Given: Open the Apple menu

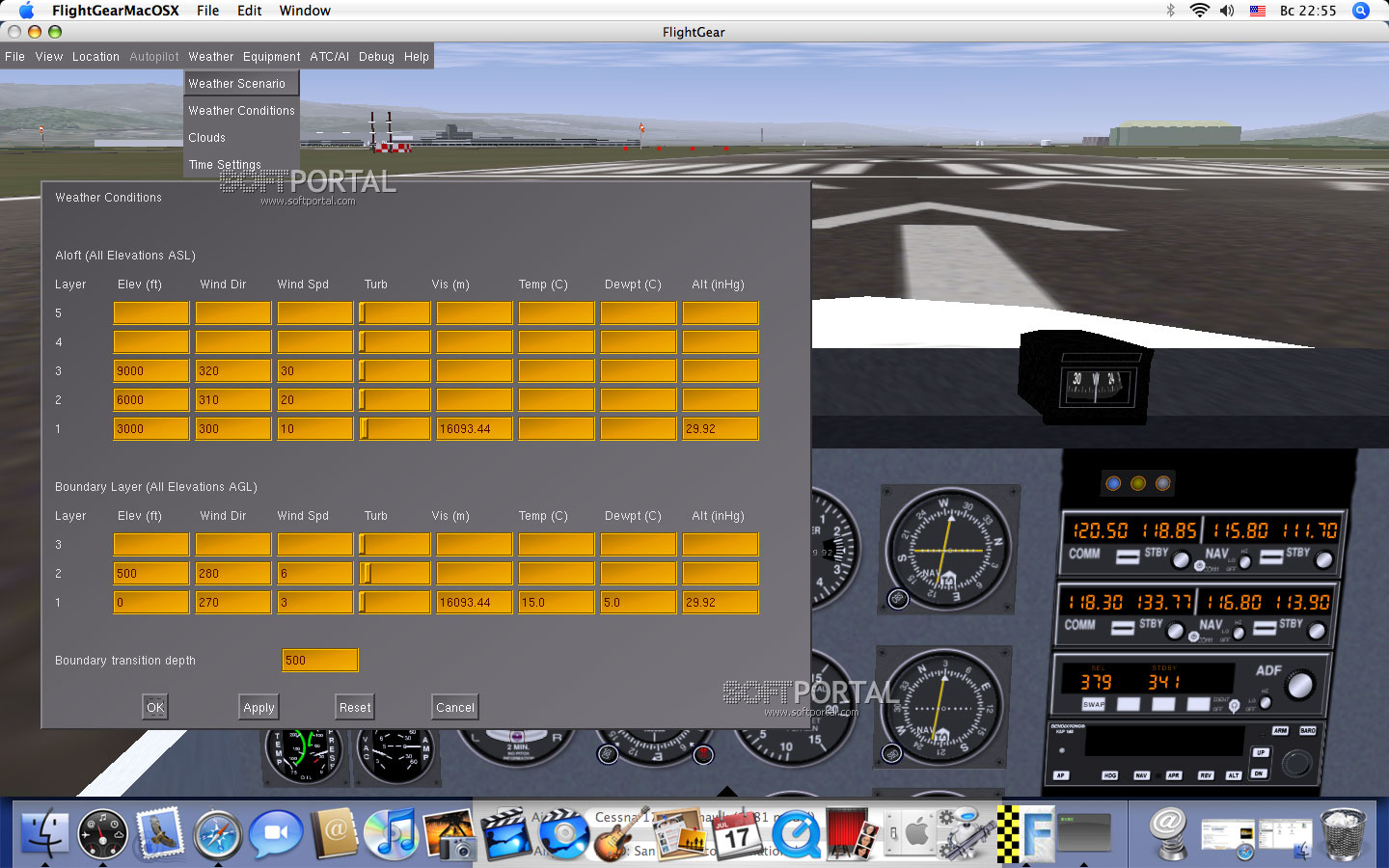Looking at the screenshot, I should tap(26, 11).
